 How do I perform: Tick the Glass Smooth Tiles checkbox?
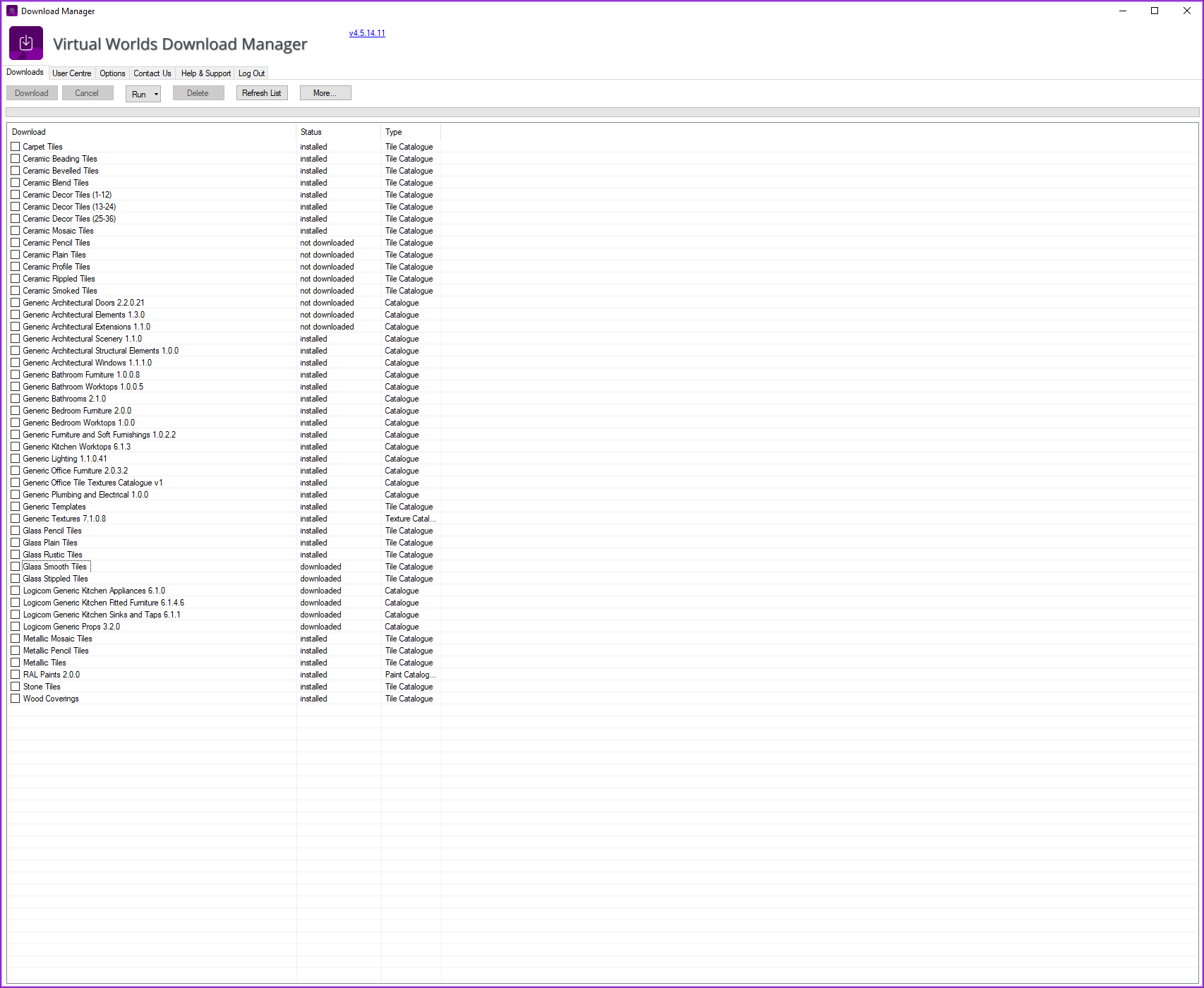click(15, 567)
